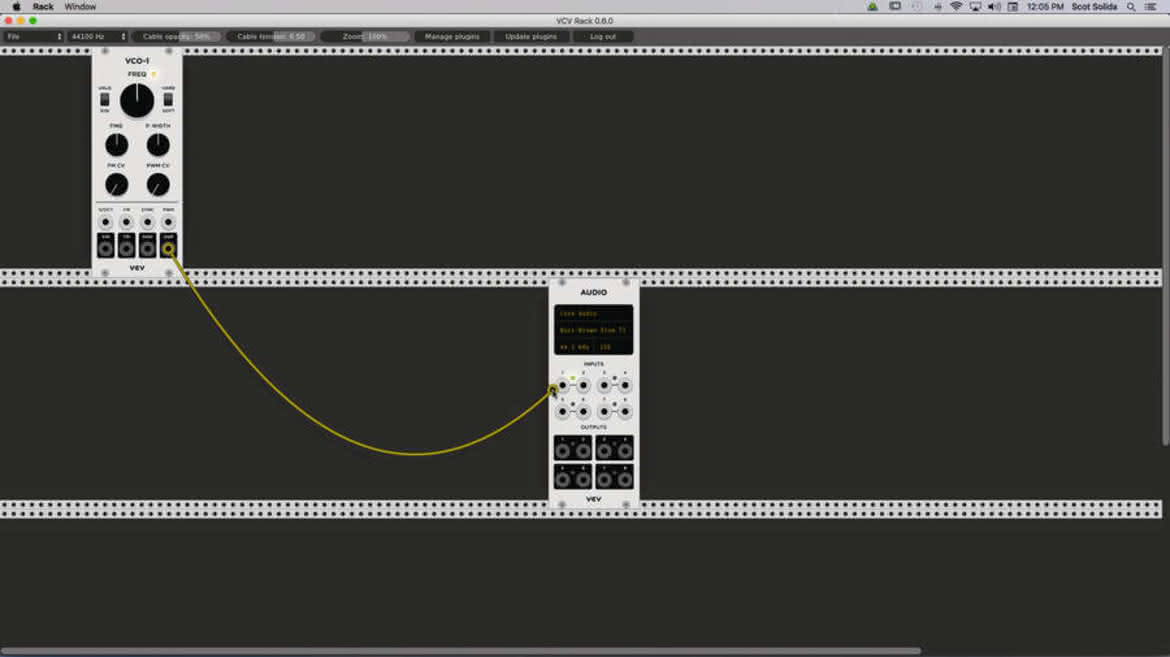Viewport: 1170px width, 657px height.
Task: Click the Cable opacity slider
Action: click(176, 37)
